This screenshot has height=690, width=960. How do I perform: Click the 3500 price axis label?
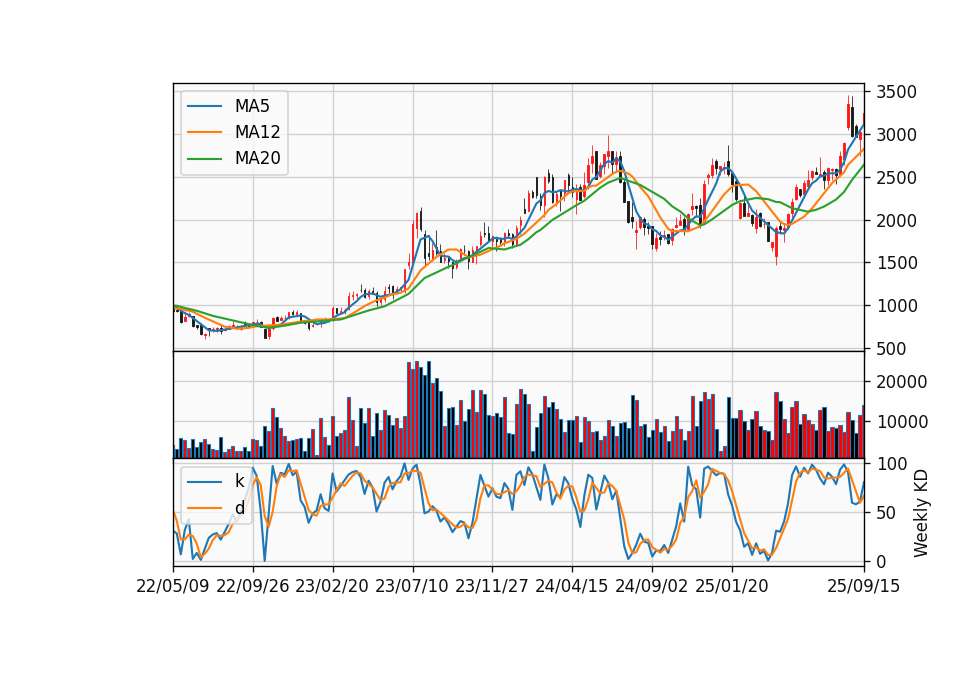pyautogui.click(x=896, y=92)
